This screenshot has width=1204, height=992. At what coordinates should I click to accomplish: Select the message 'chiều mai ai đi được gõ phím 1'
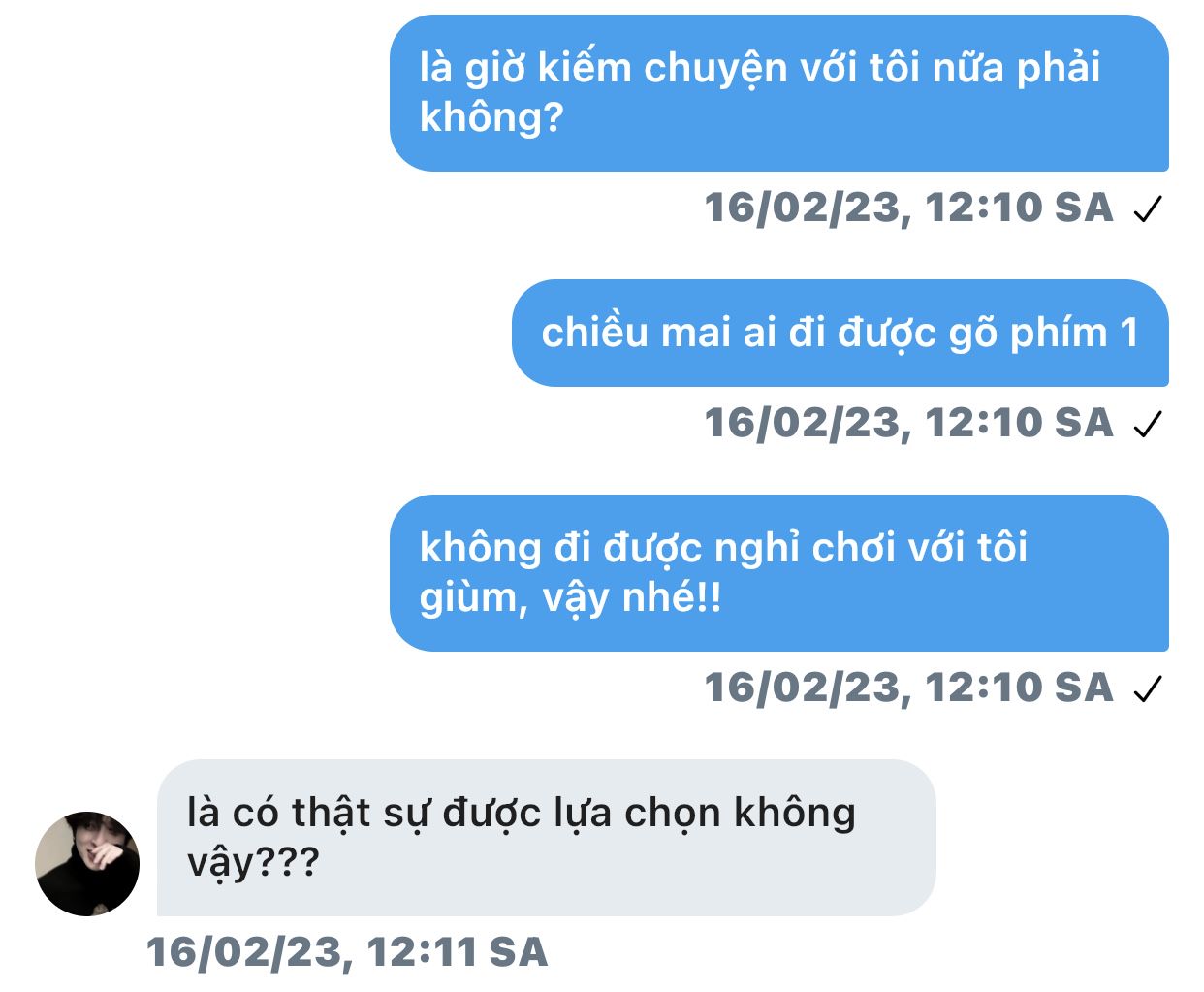tap(840, 333)
